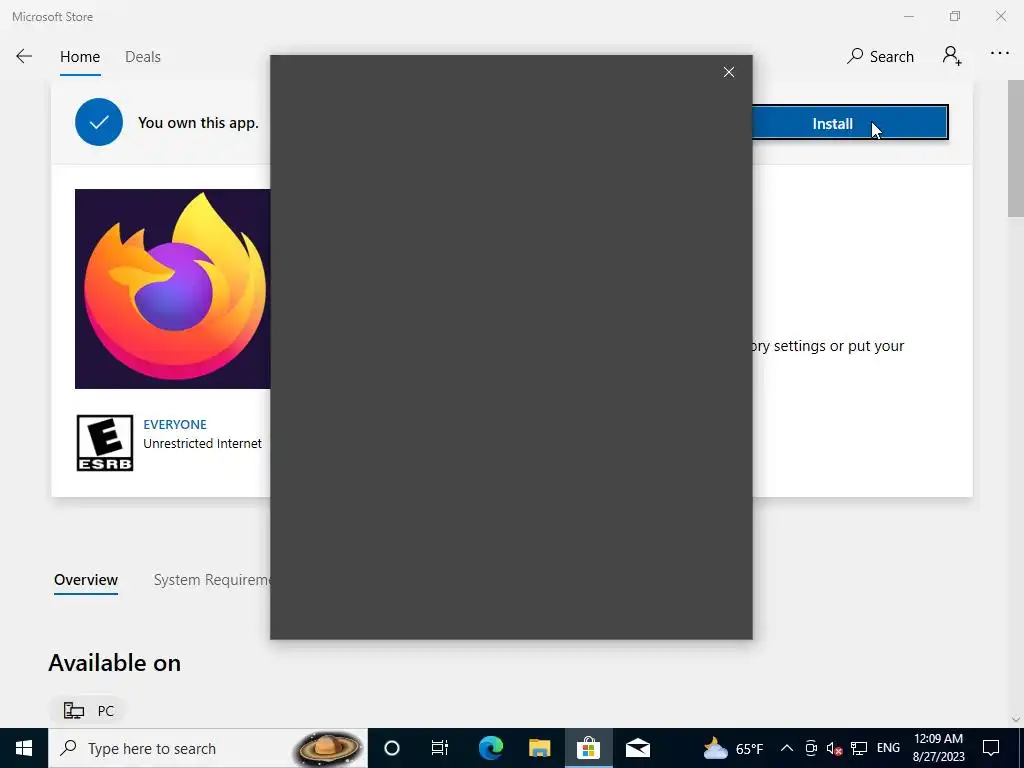This screenshot has height=768, width=1024.
Task: Open the EVERYONE rating link
Action: point(175,424)
